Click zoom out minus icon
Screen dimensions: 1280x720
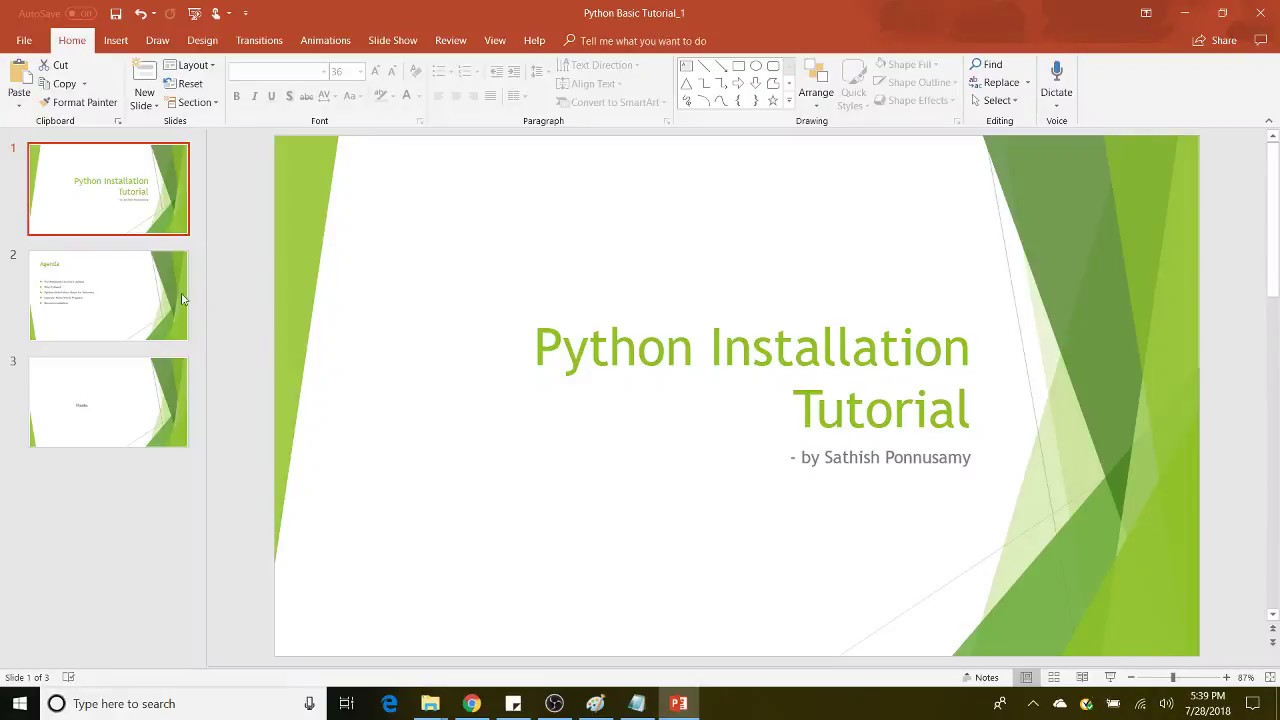pos(1131,678)
